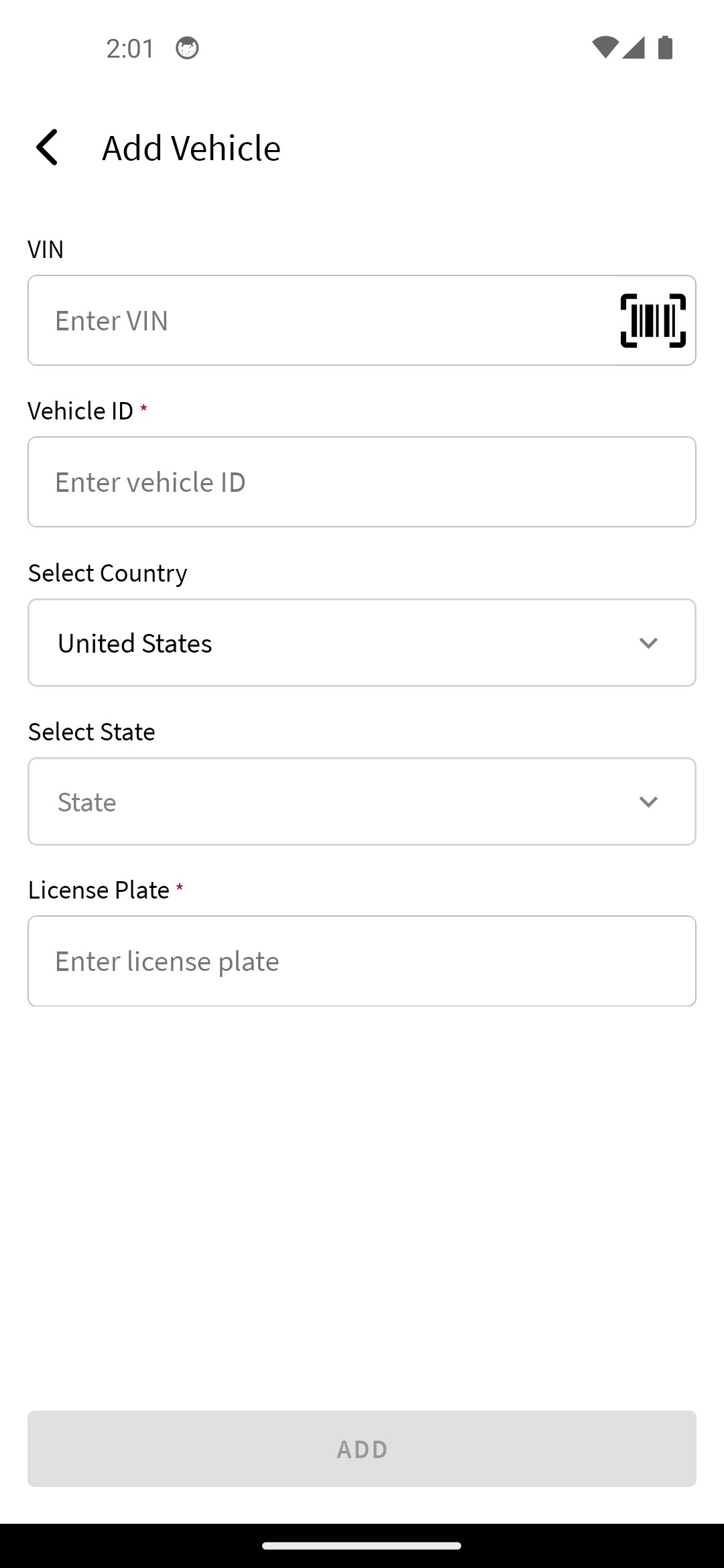
Task: Tap the clock time in status bar
Action: [130, 48]
